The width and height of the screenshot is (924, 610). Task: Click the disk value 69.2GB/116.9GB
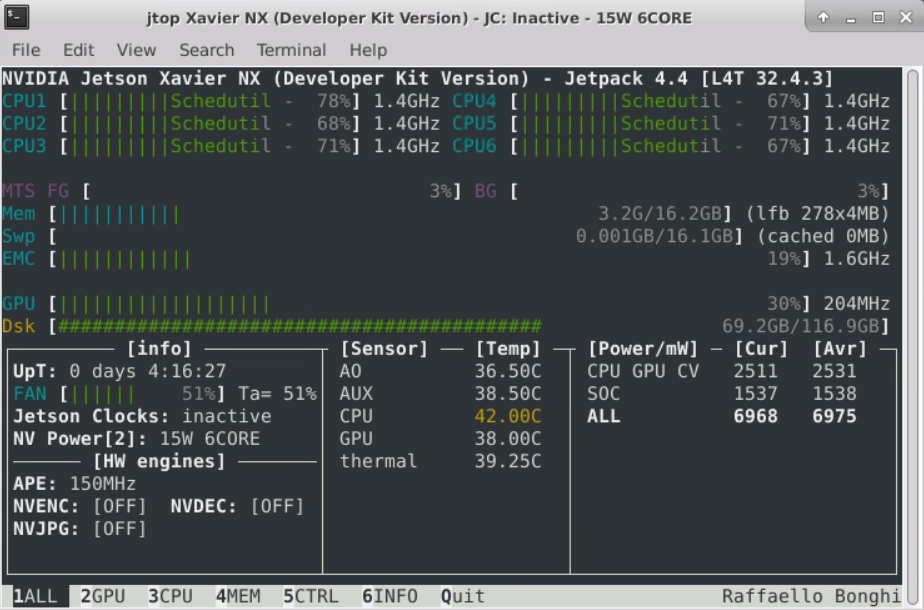[x=800, y=326]
